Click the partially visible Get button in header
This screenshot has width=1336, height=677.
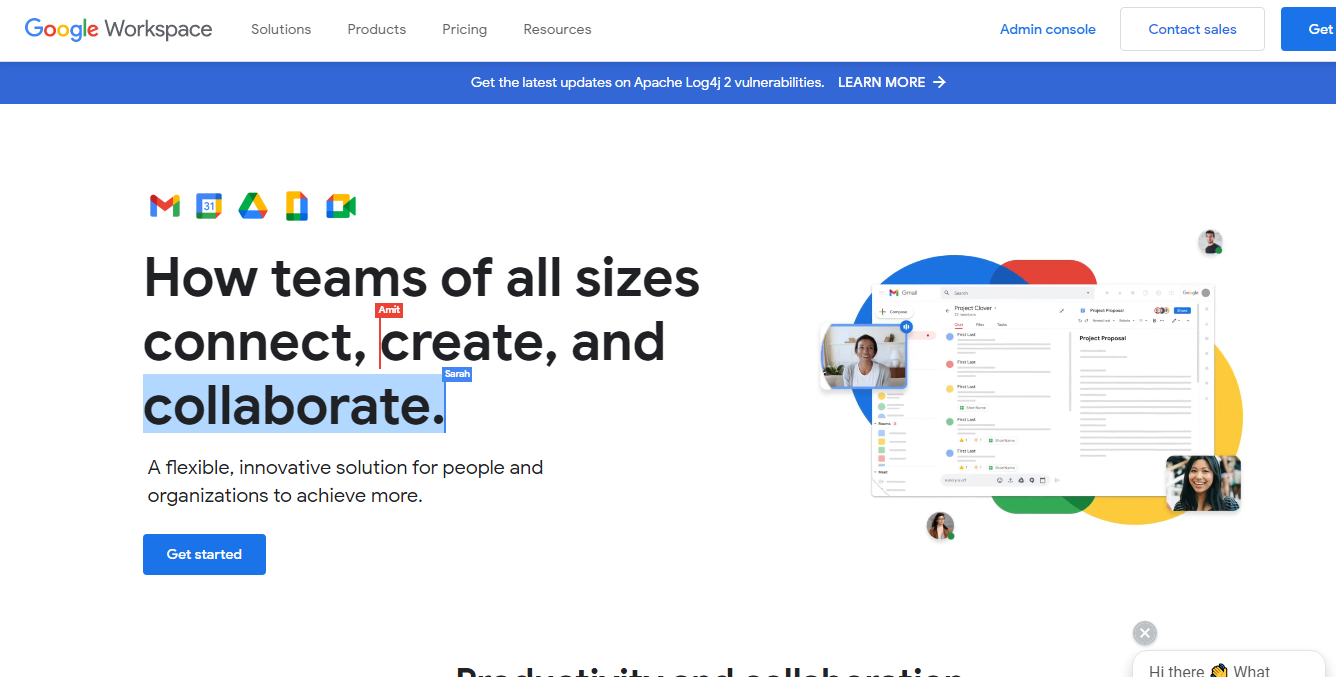click(x=1309, y=29)
